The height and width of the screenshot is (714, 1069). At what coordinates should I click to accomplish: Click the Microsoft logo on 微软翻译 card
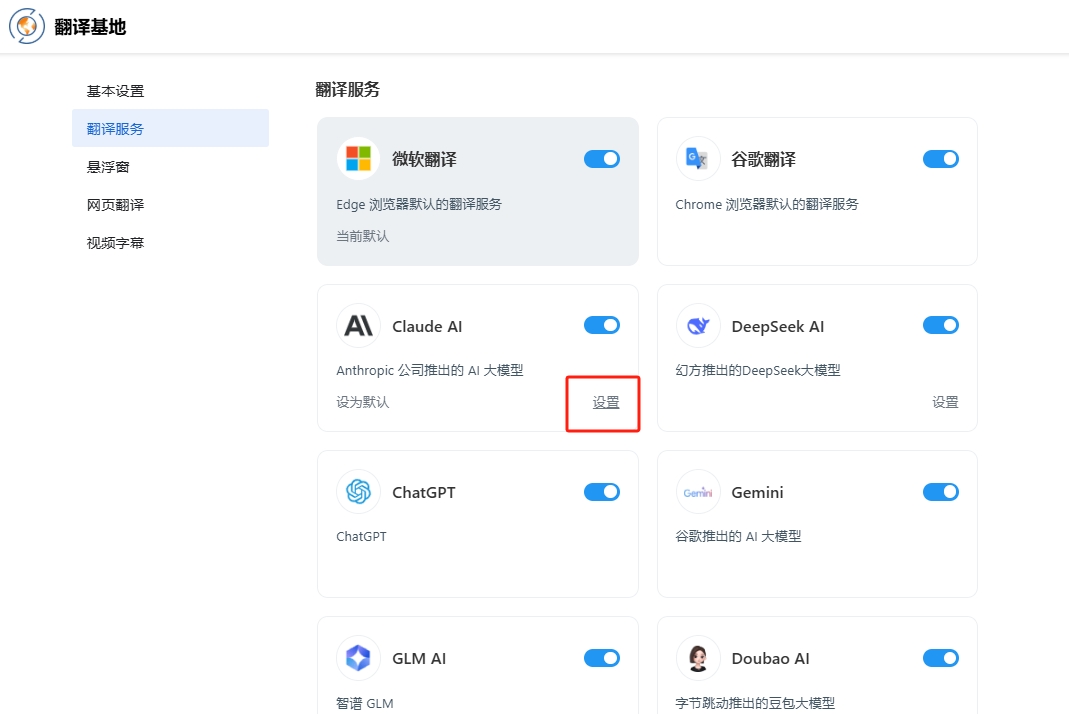[x=359, y=159]
